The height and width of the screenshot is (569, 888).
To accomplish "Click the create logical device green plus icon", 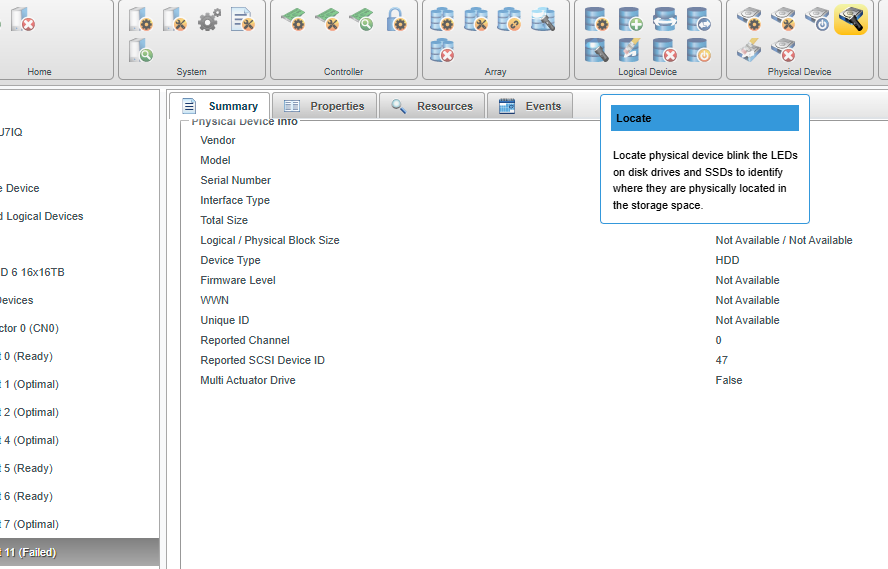I will pos(630,19).
